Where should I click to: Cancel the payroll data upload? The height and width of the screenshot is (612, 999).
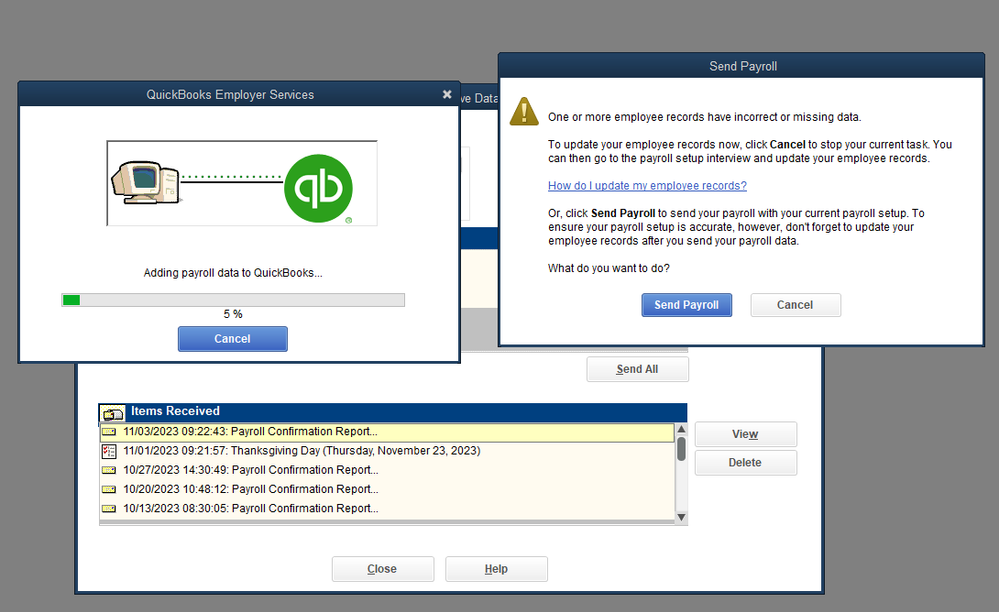tap(232, 338)
